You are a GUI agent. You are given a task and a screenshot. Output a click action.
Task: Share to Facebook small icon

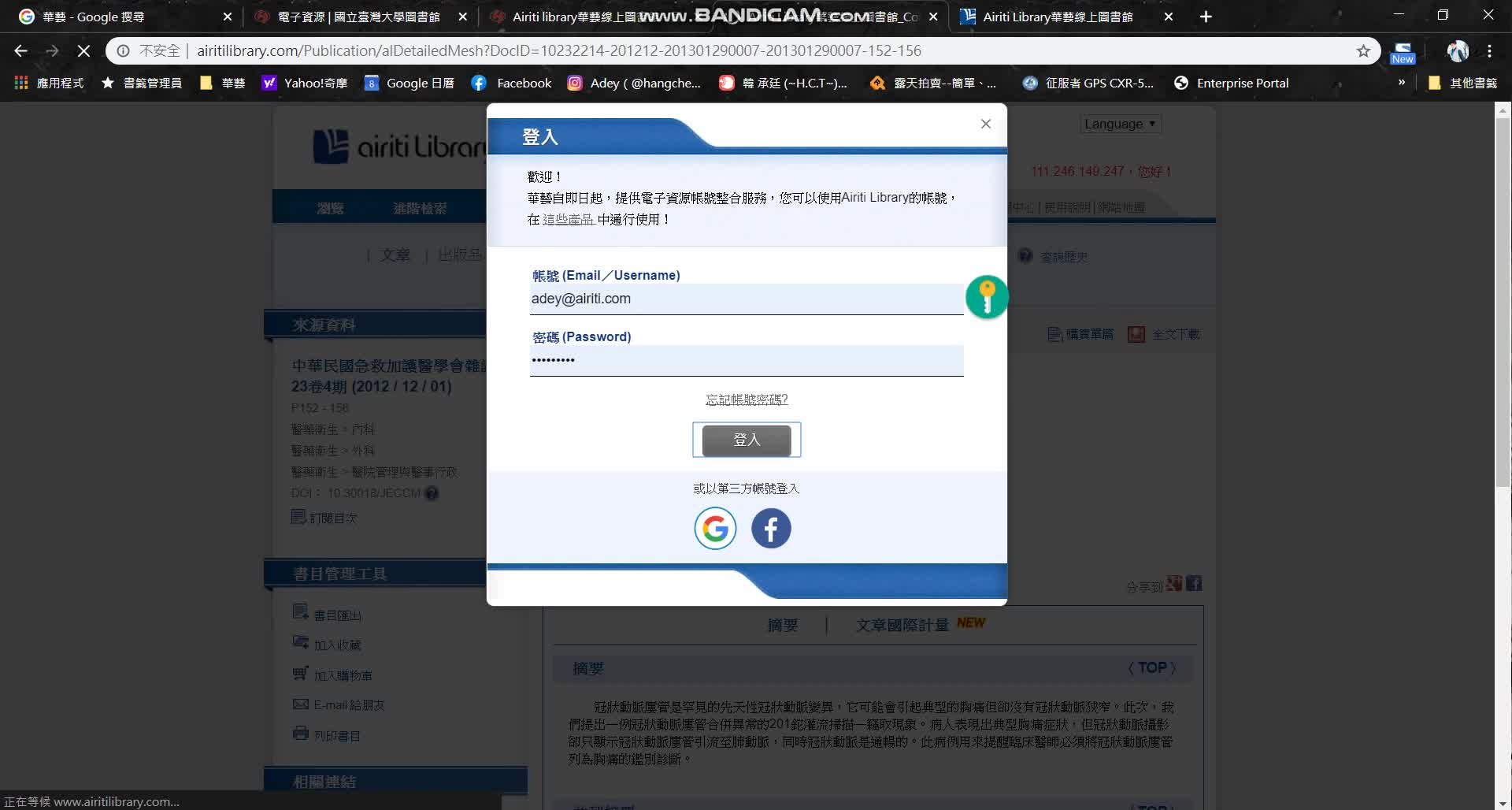[1194, 584]
